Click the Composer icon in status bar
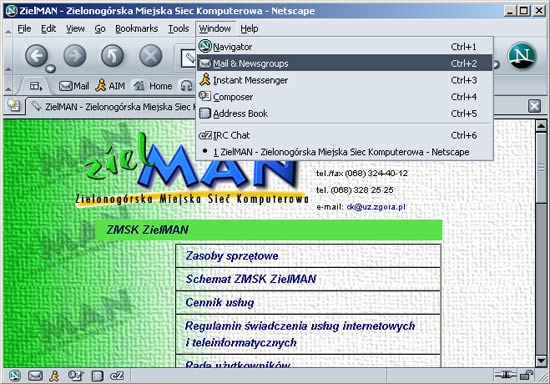Image resolution: width=550 pixels, height=384 pixels. point(75,376)
